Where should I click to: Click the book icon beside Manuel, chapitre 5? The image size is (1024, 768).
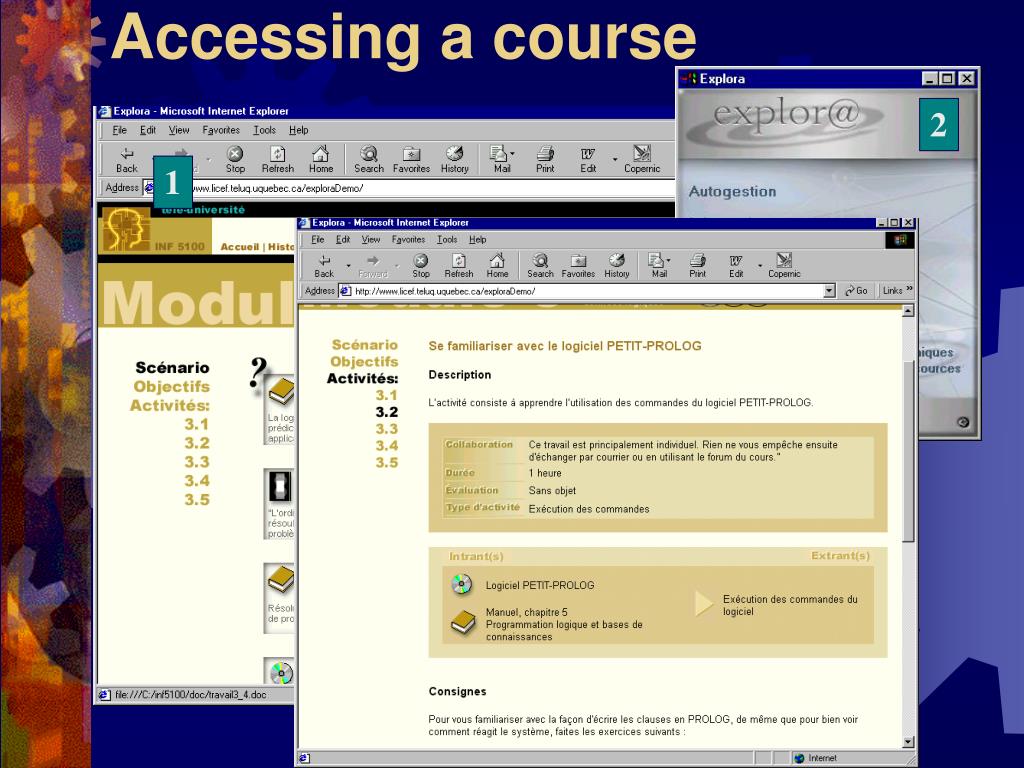point(463,623)
